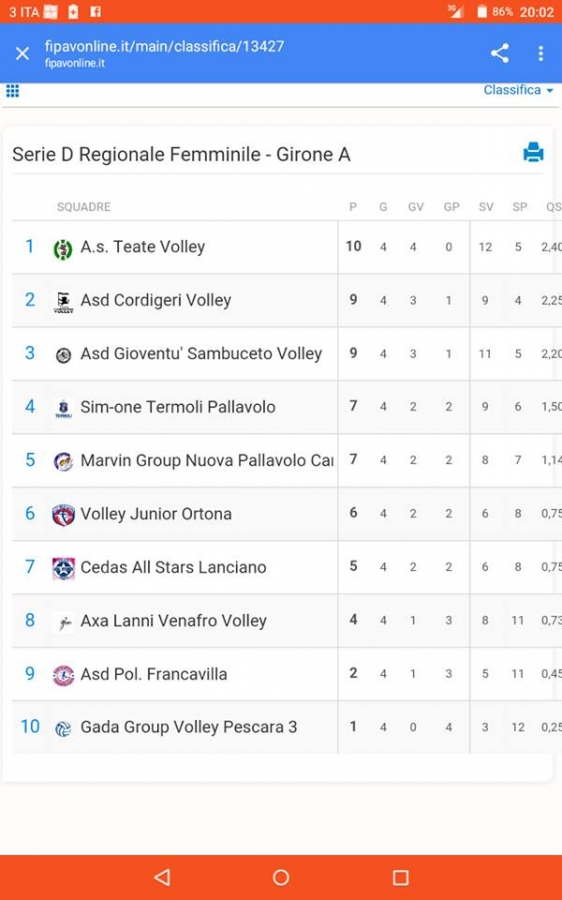Tap the Android back navigation button

162,876
